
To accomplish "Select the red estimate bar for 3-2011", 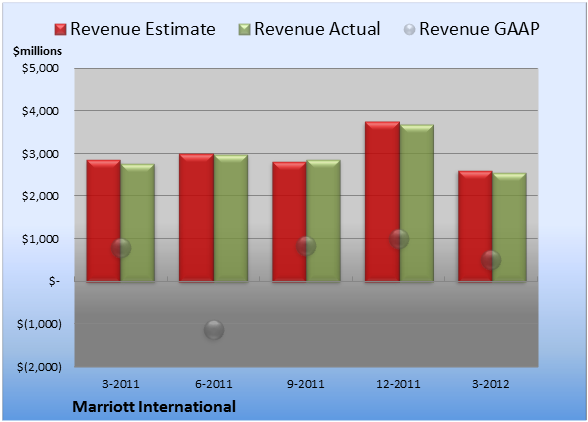I will click(104, 221).
